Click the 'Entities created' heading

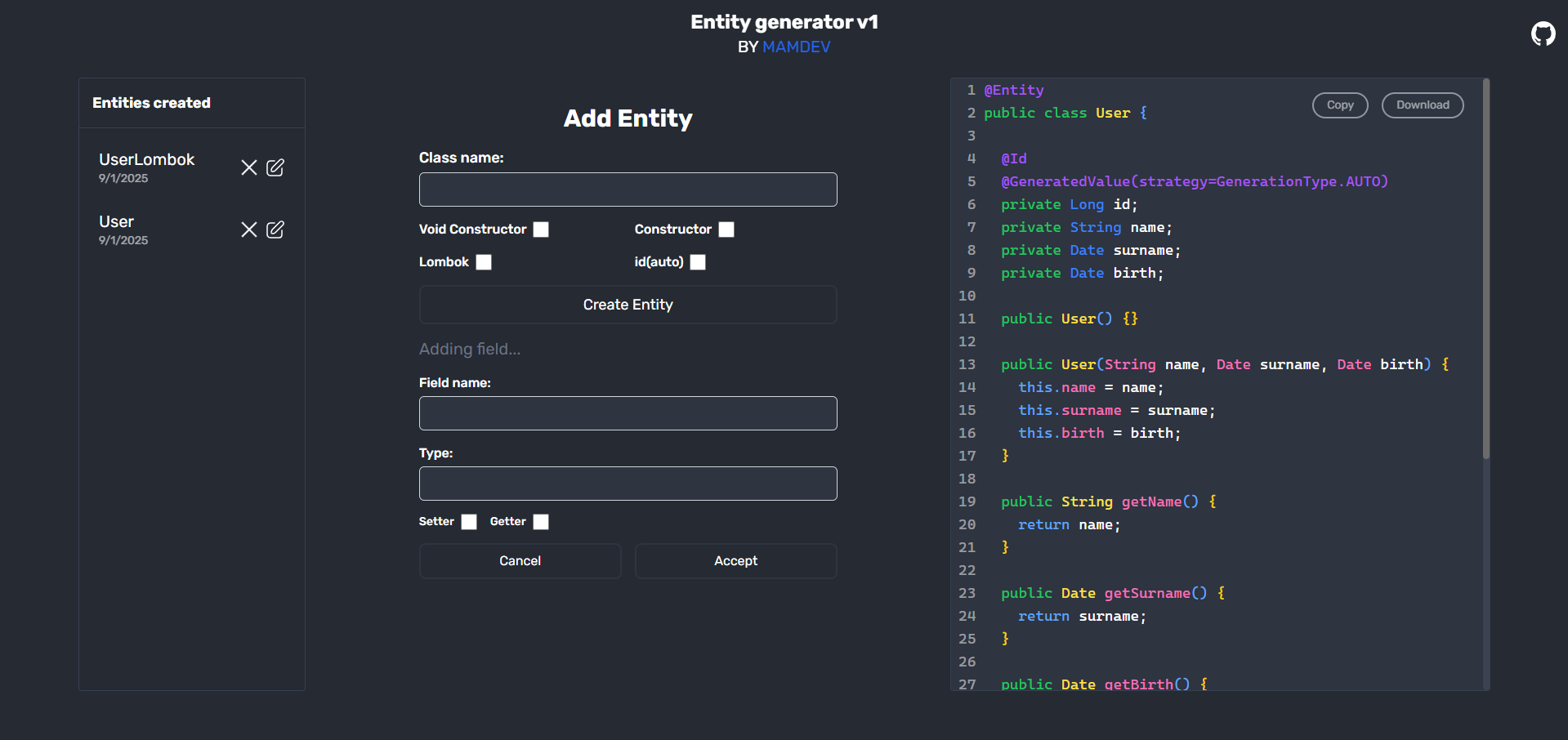pyautogui.click(x=151, y=103)
